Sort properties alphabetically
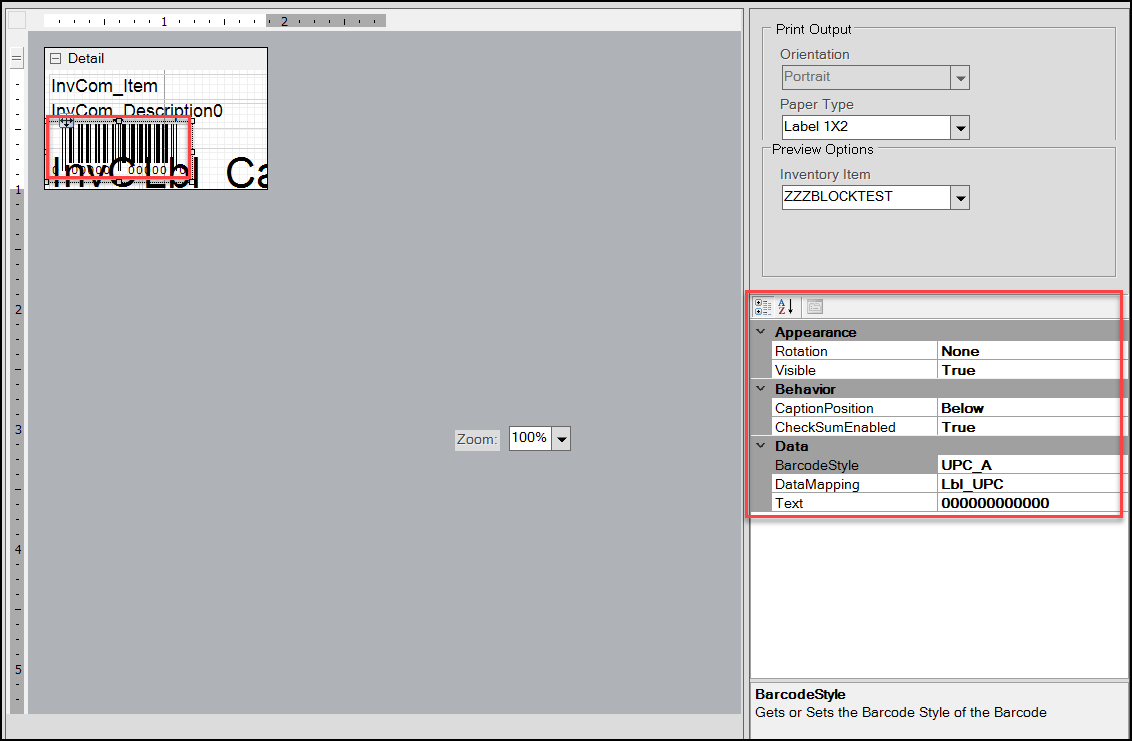 click(785, 307)
